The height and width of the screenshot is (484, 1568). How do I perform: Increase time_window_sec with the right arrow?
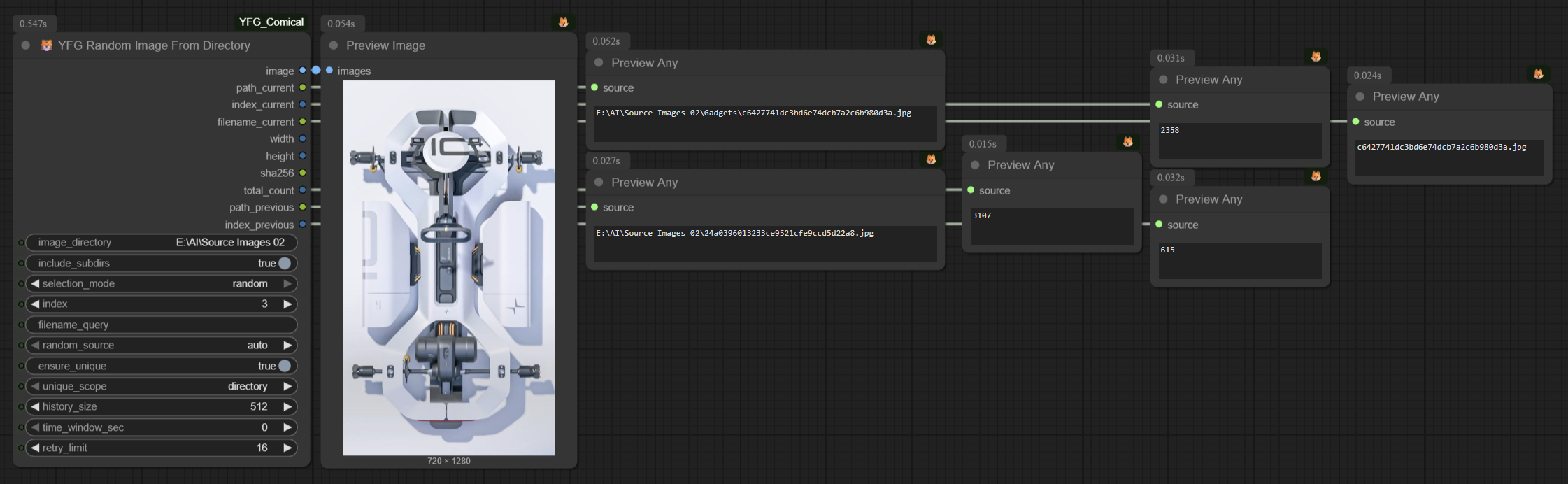click(x=287, y=427)
